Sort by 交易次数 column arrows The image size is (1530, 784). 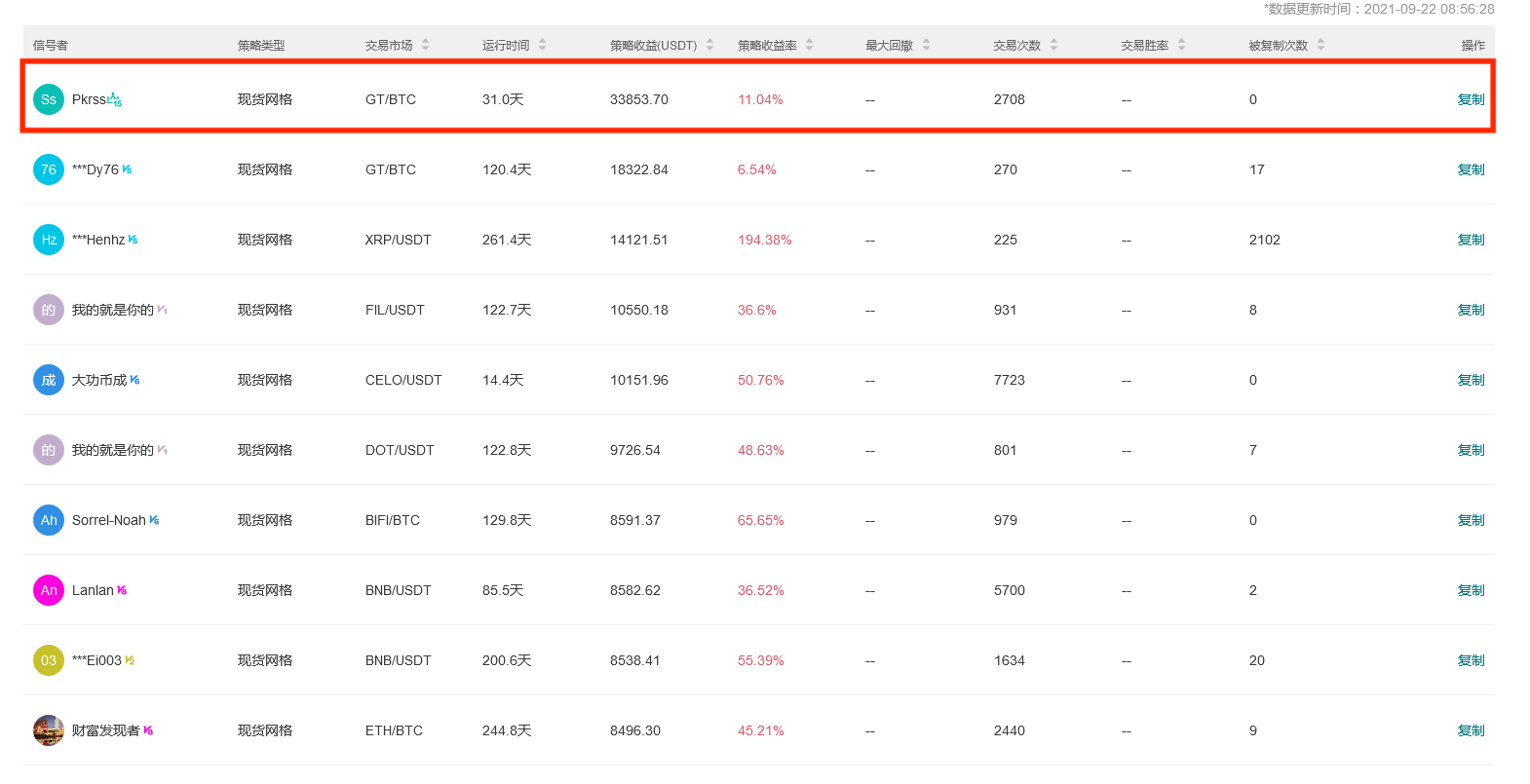pos(1053,45)
